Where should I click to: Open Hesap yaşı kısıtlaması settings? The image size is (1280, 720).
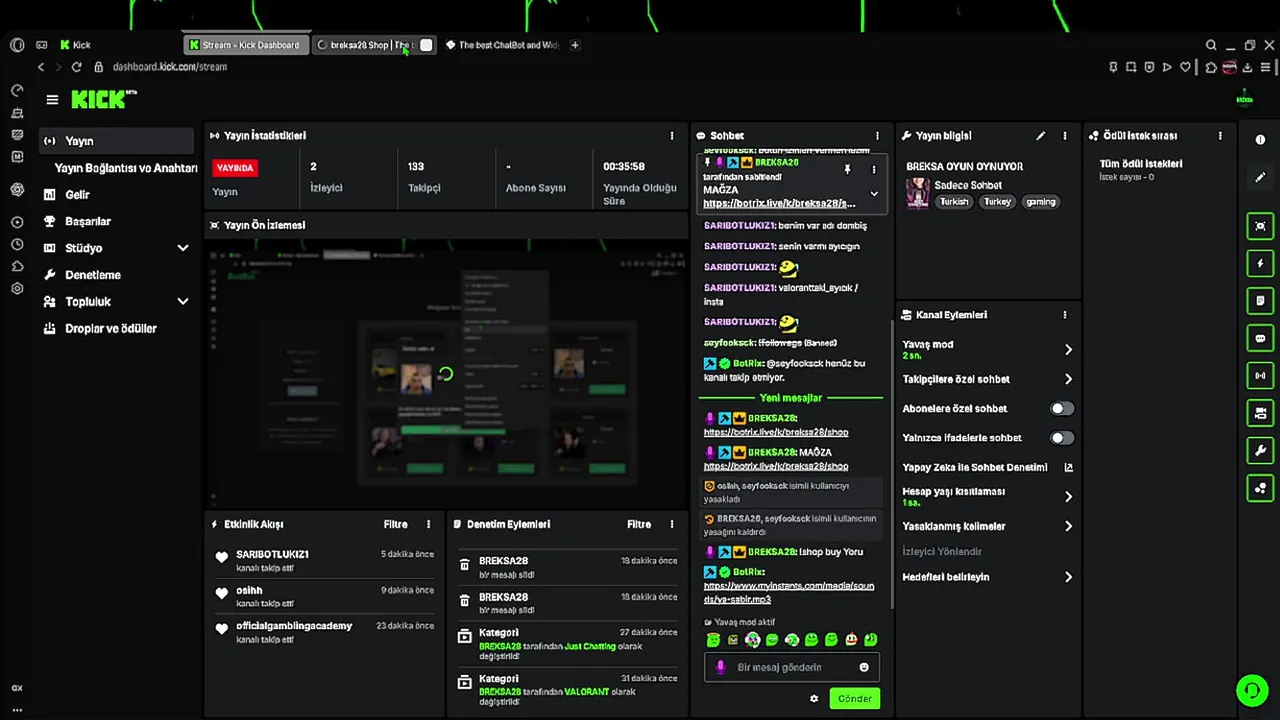coord(987,496)
